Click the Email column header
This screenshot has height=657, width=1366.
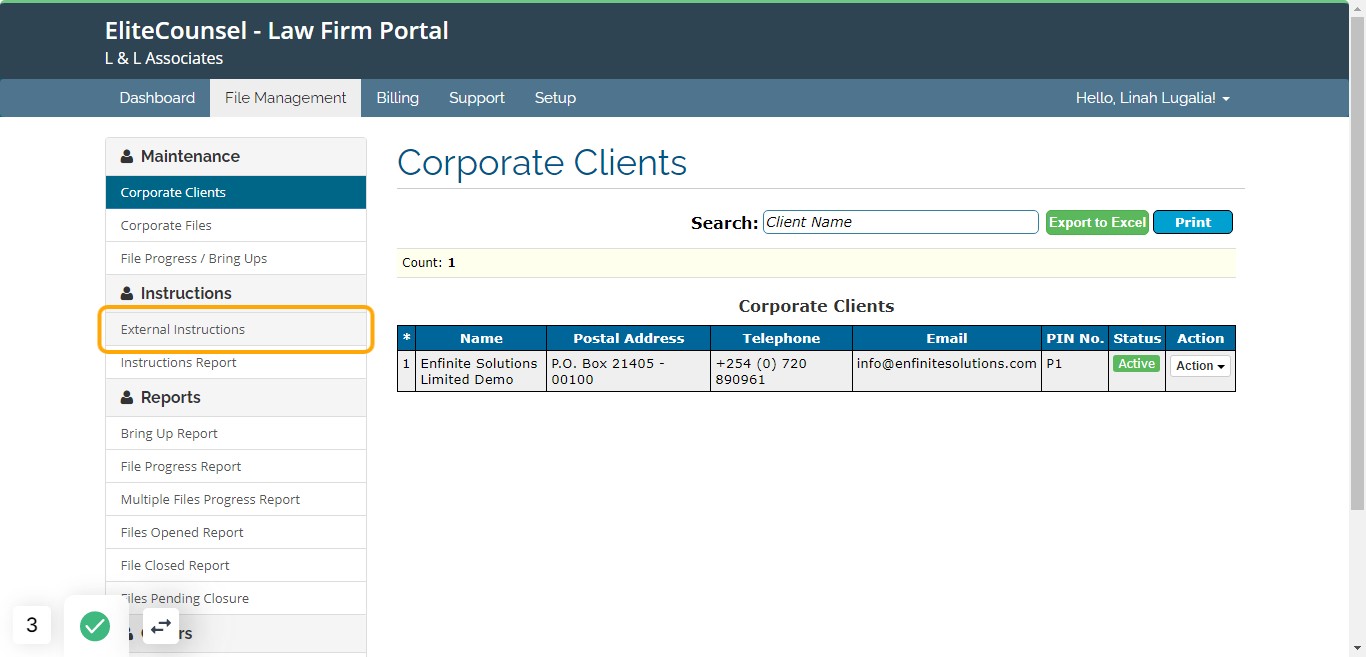947,338
